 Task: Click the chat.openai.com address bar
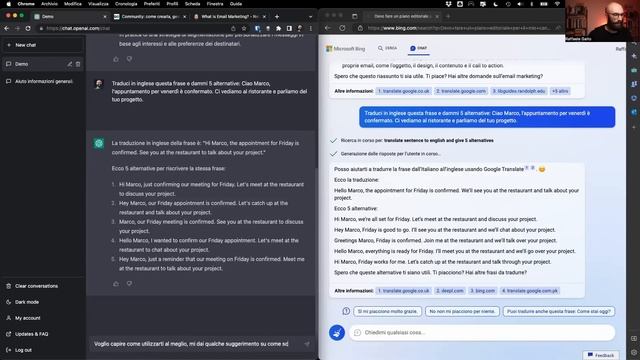coord(135,28)
